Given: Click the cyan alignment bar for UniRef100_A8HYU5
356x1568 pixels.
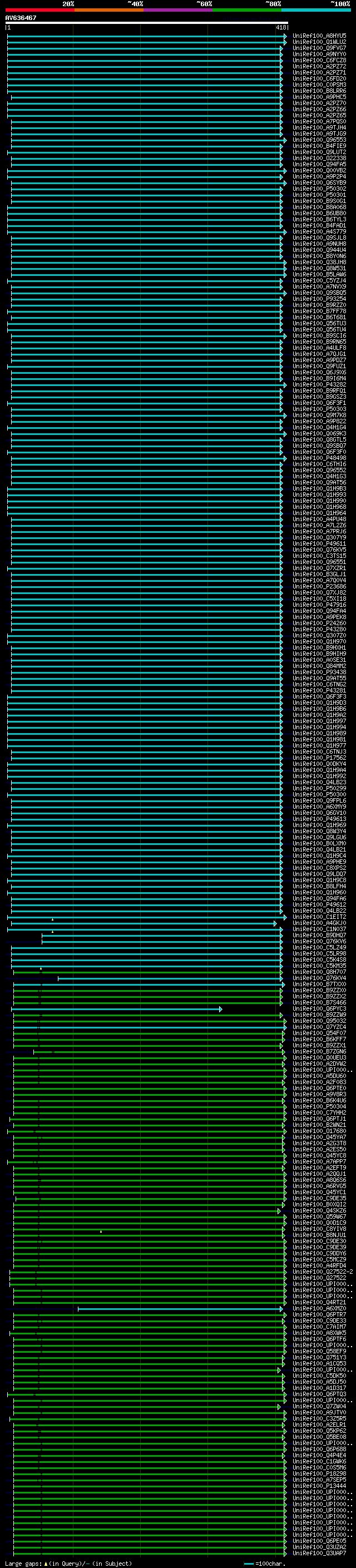Looking at the screenshot, I should tap(146, 36).
